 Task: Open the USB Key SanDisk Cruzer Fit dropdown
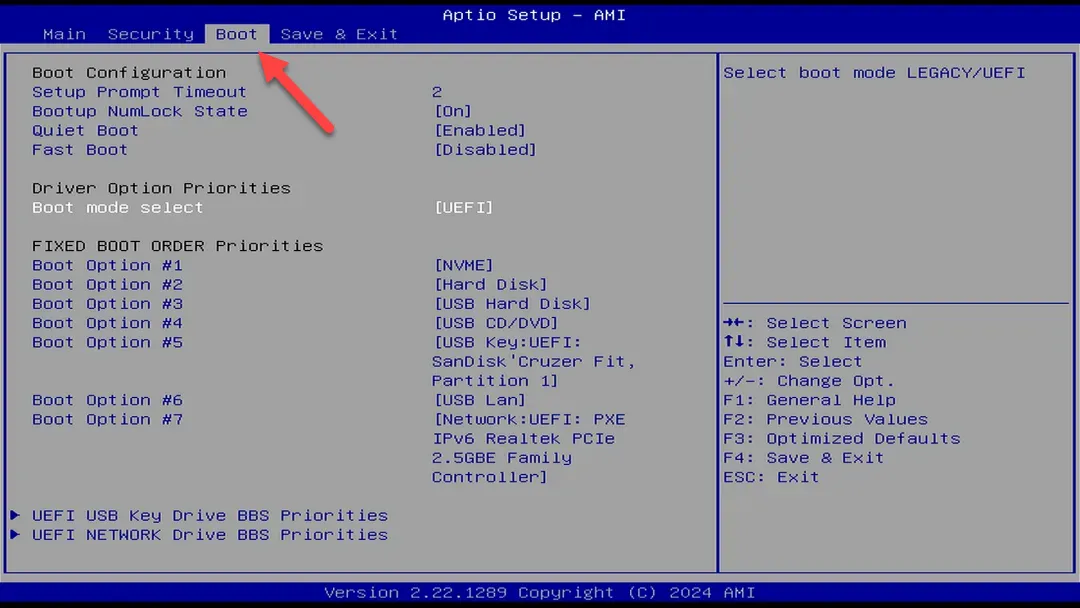click(533, 361)
